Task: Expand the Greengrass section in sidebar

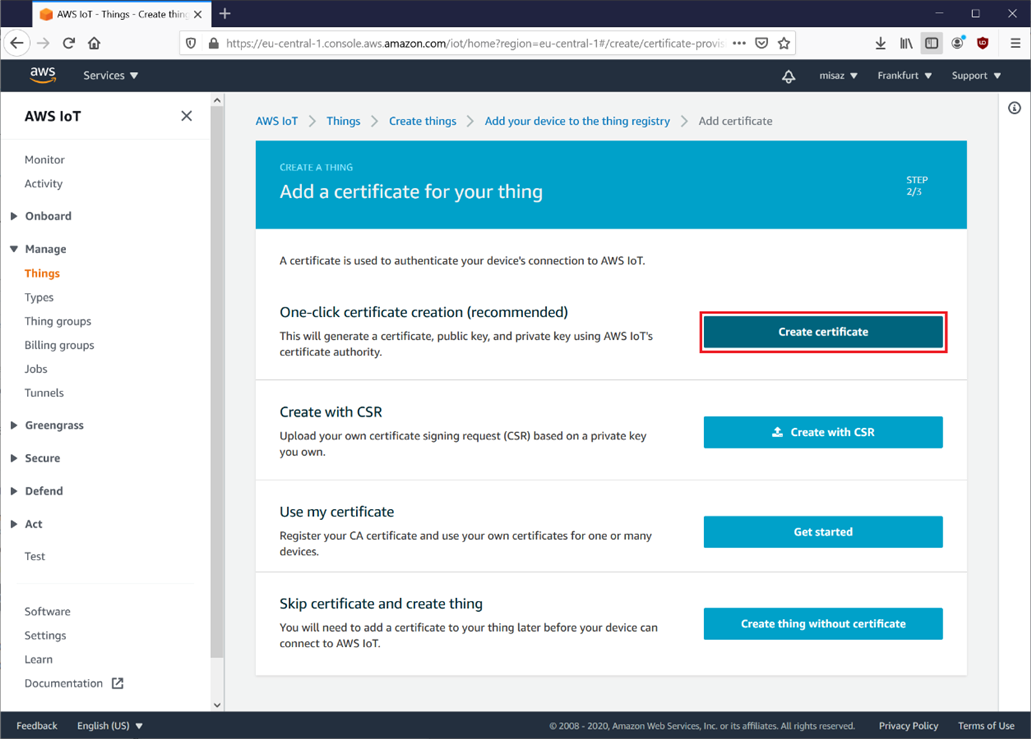Action: click(x=53, y=425)
